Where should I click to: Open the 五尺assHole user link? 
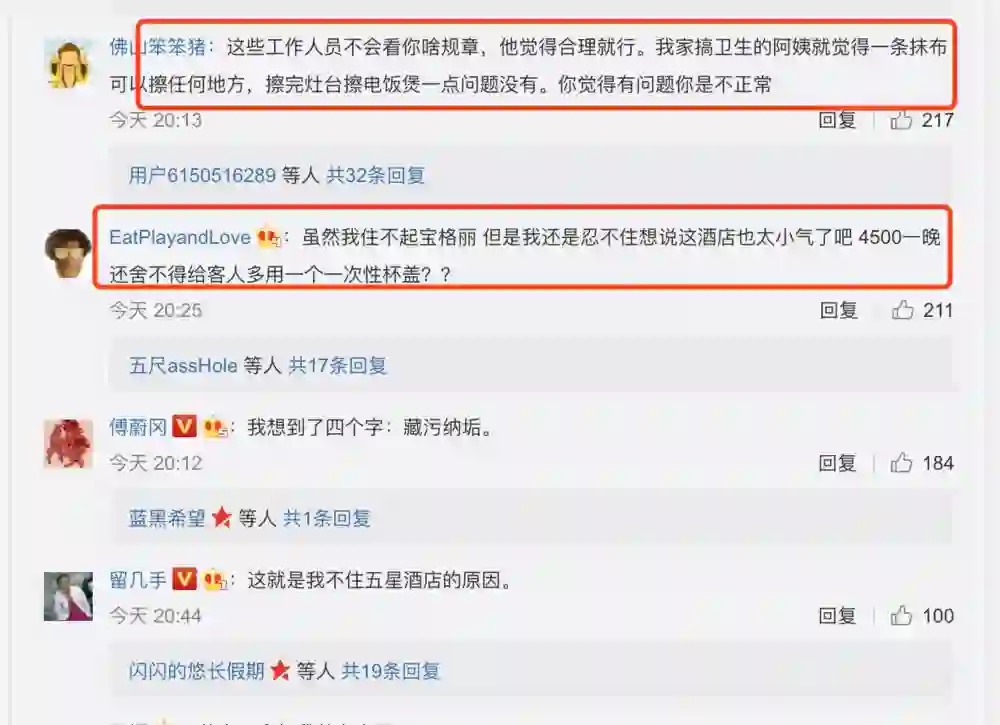tap(183, 366)
